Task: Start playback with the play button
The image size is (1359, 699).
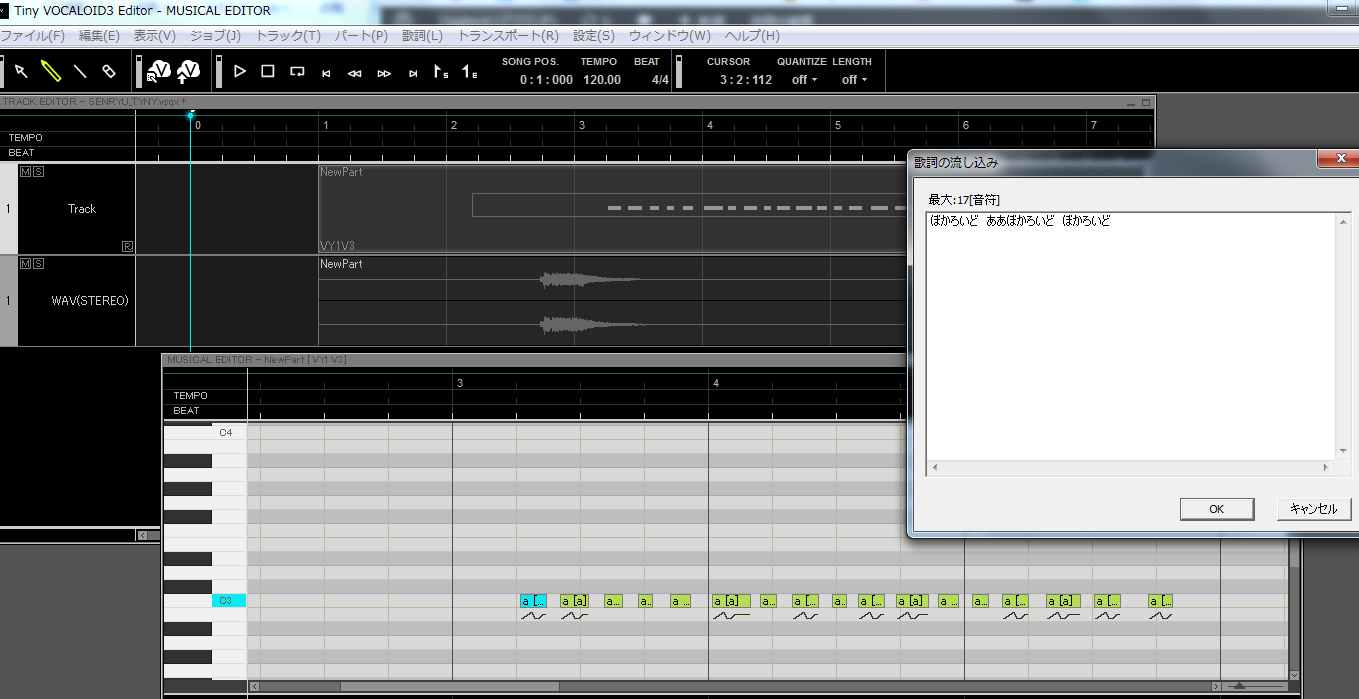Action: pos(239,71)
